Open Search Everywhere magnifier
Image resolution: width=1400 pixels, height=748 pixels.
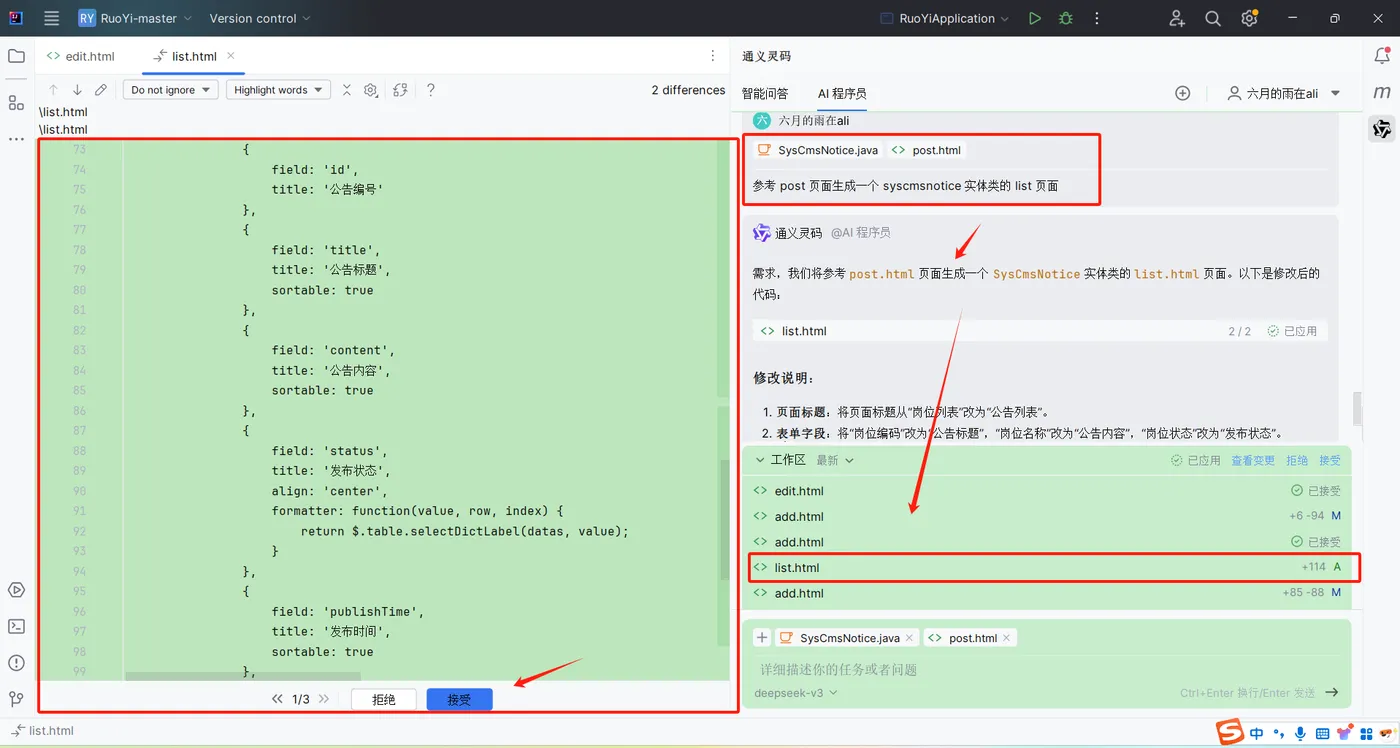tap(1213, 18)
